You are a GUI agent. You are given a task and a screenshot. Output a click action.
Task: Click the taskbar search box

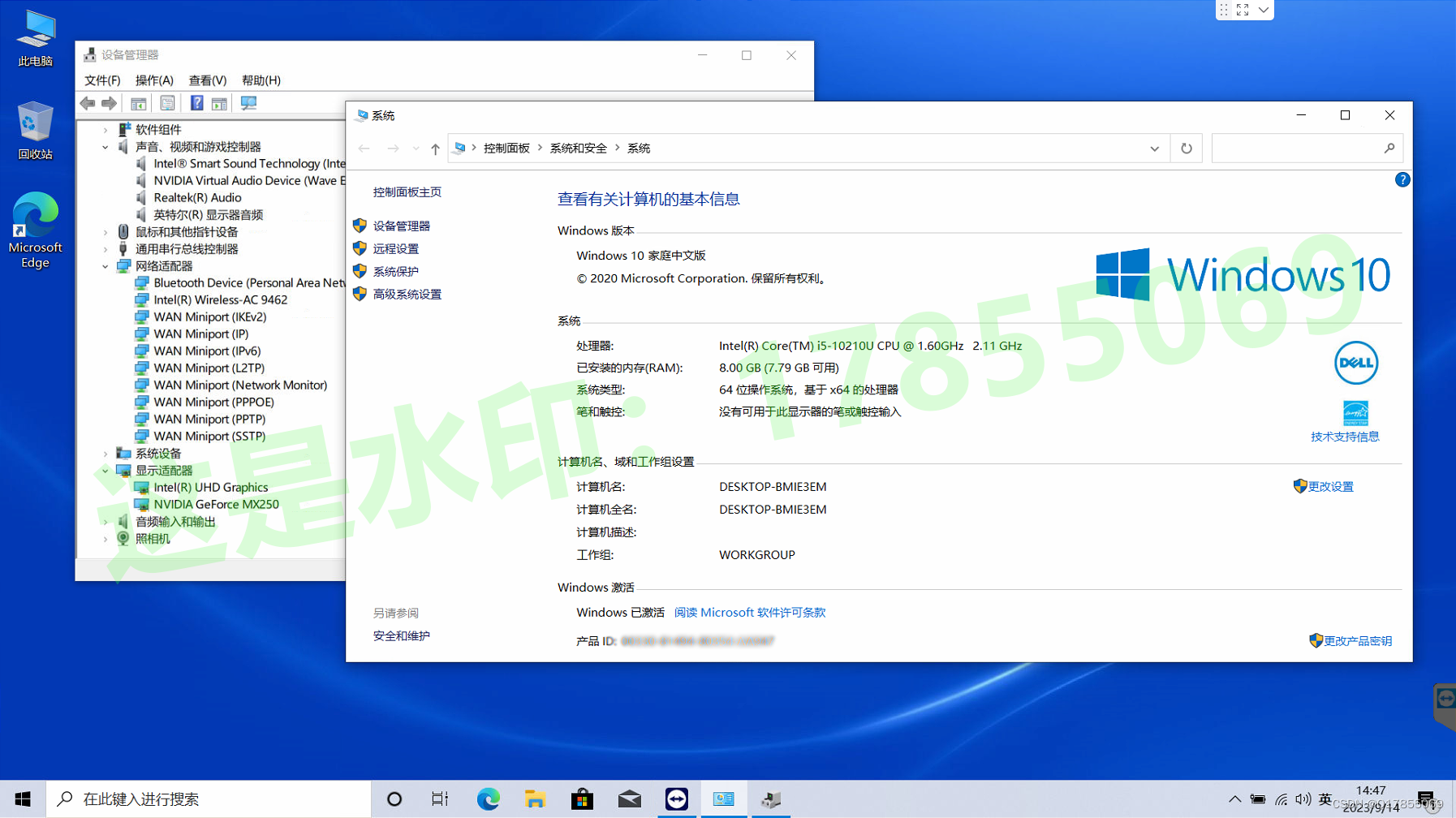pos(209,799)
